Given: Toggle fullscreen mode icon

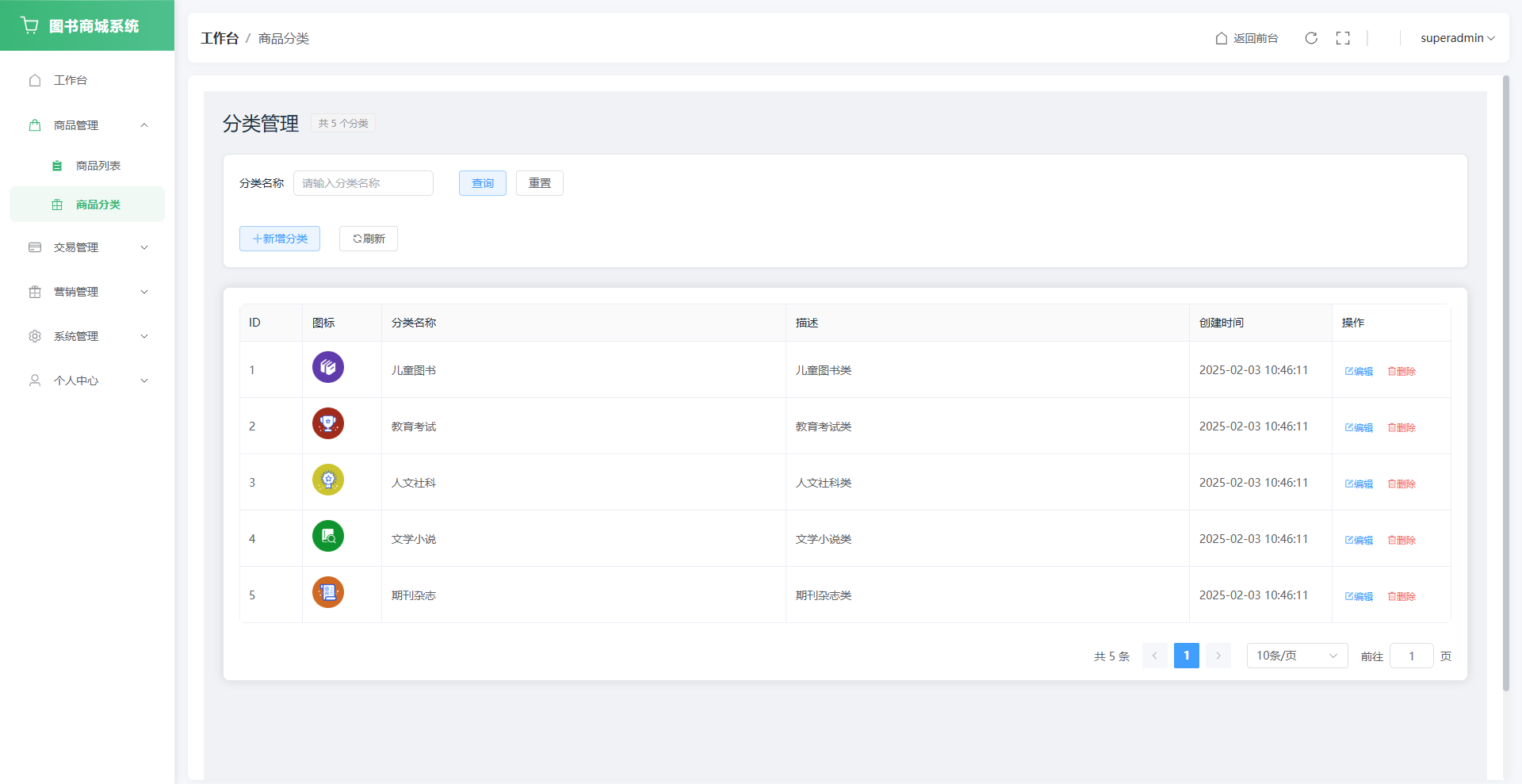Looking at the screenshot, I should coord(1343,38).
